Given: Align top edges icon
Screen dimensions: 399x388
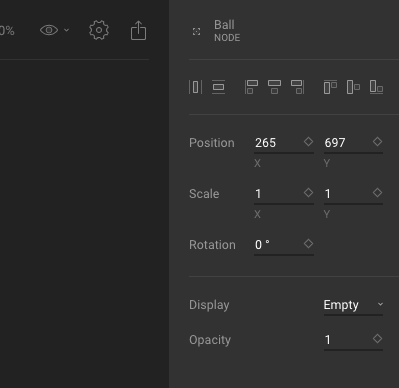Looking at the screenshot, I should click(330, 87).
